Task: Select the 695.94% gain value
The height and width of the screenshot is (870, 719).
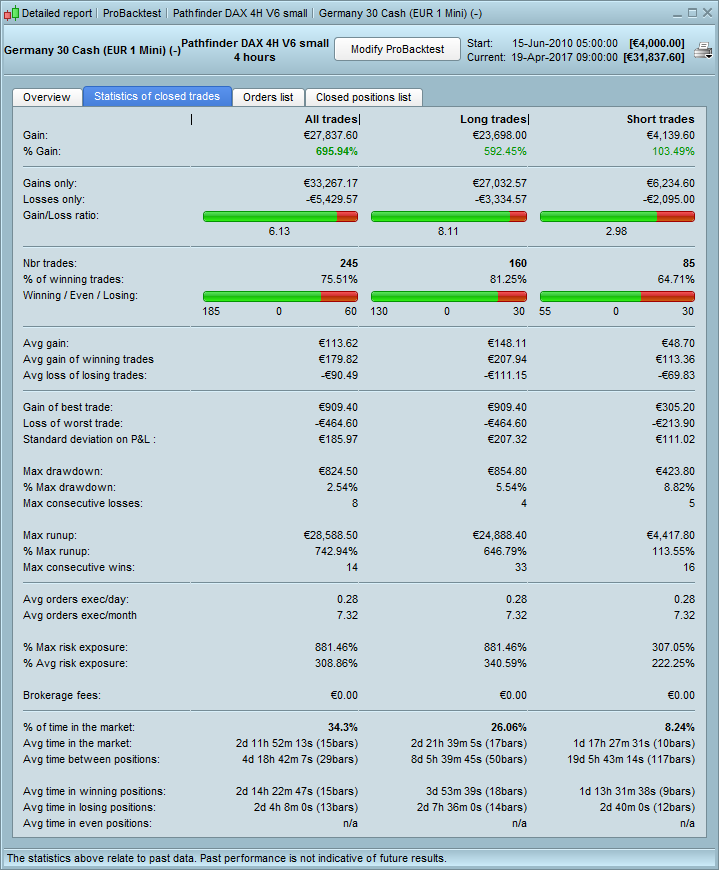Action: 337,151
